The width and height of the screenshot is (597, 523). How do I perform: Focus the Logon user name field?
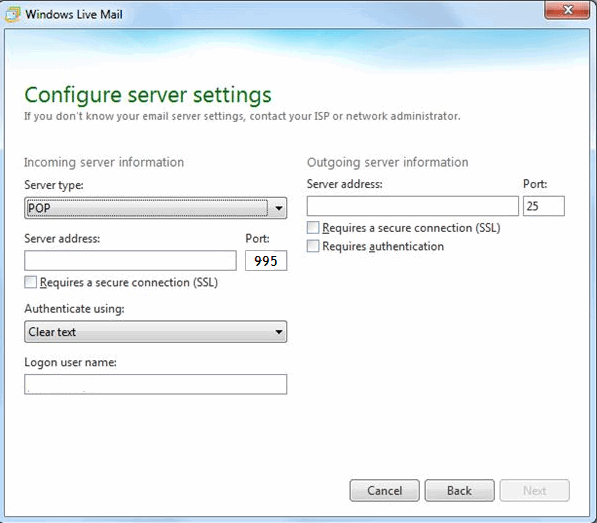click(x=155, y=384)
